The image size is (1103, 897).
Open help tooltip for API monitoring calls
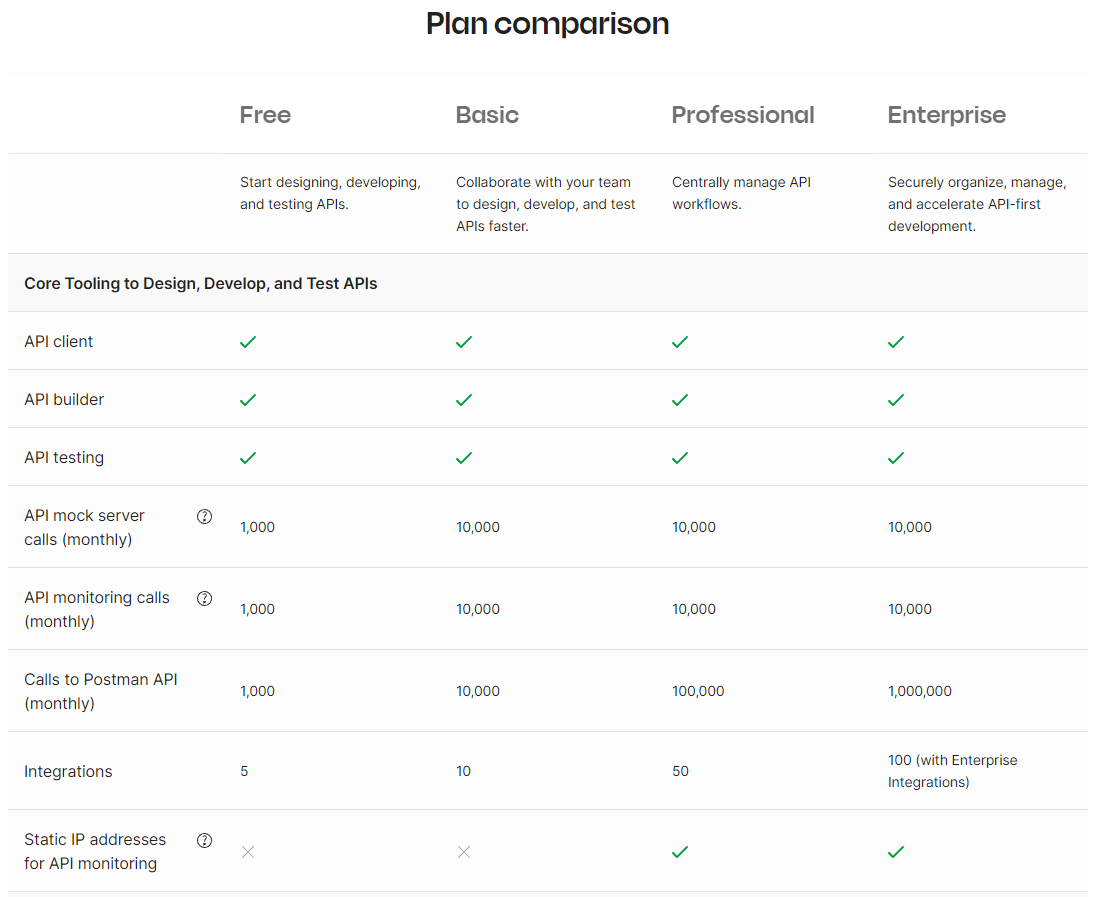click(x=204, y=599)
